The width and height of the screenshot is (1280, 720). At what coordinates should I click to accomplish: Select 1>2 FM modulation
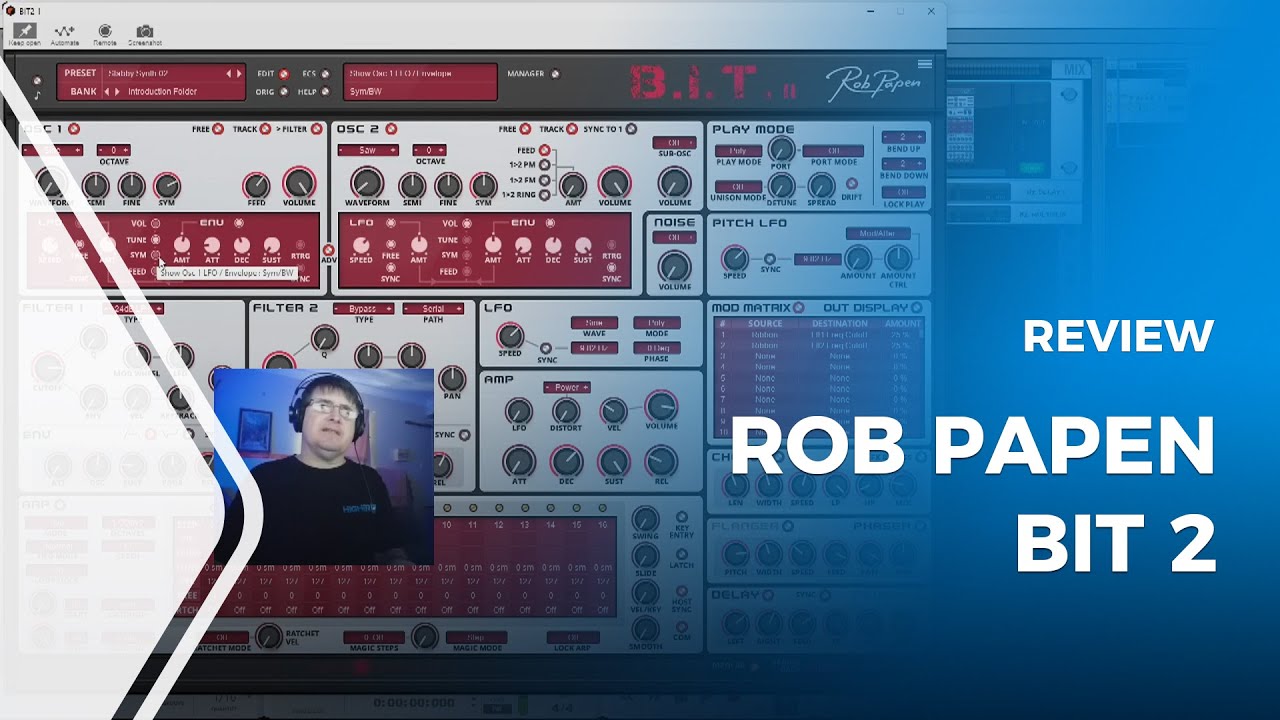pos(545,180)
